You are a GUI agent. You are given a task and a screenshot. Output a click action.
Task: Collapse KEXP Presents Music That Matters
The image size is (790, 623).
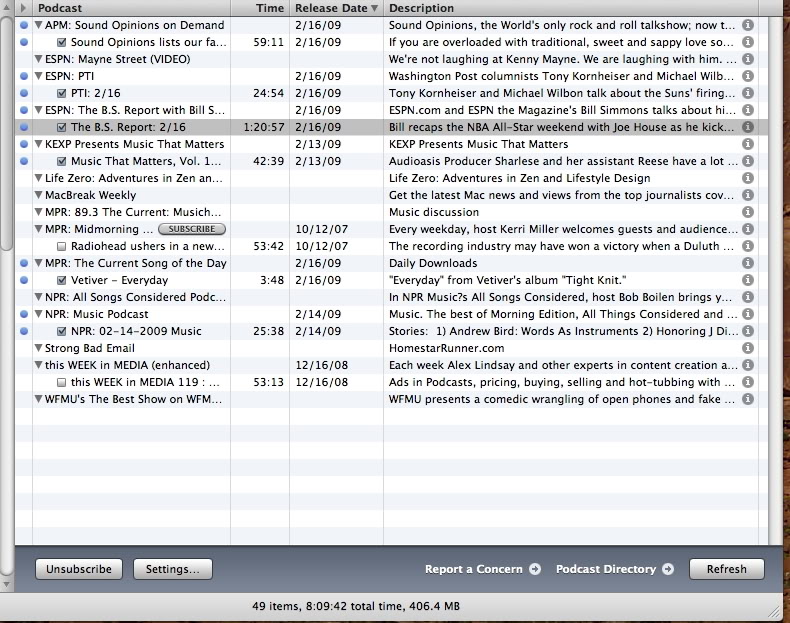coord(38,144)
